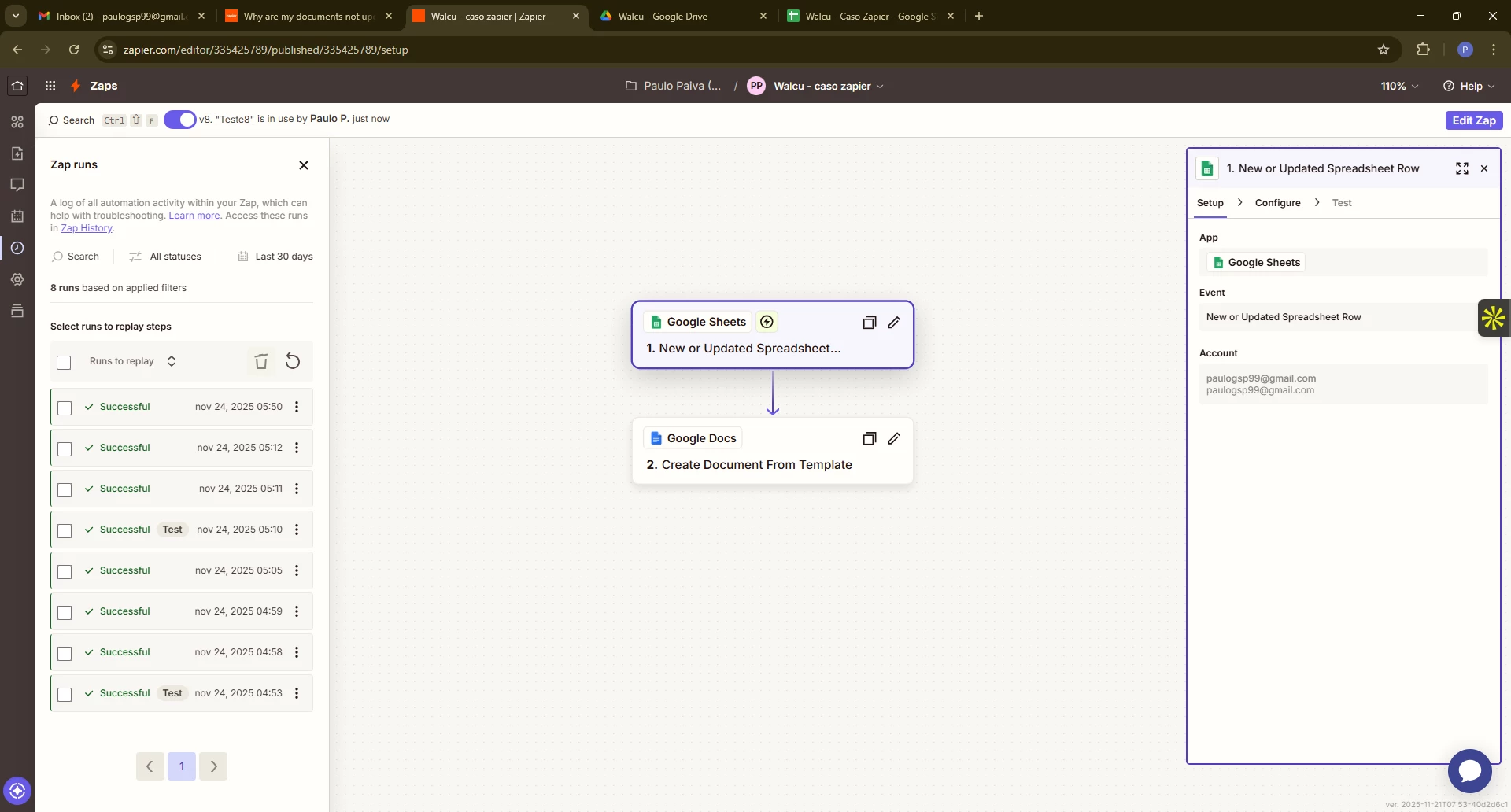Open the Zap details file icon in sidebar
Screen dimensions: 1511x812
coord(17,153)
